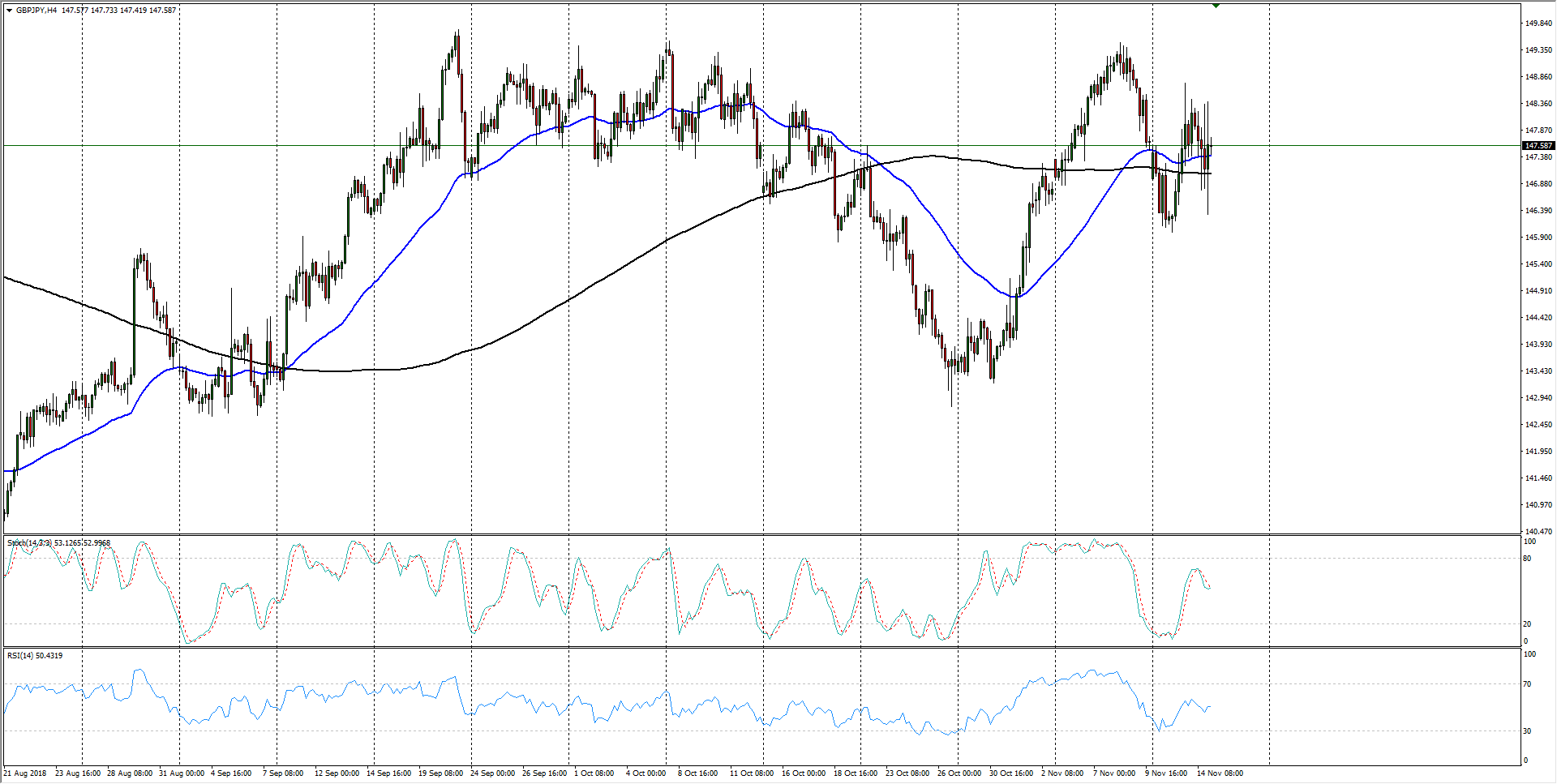Click the 149.840 price axis label
The image size is (1557, 784).
coord(1538,24)
